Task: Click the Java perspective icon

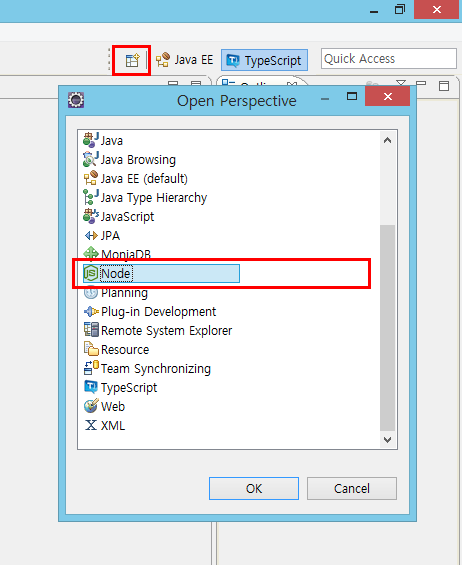Action: [90, 140]
